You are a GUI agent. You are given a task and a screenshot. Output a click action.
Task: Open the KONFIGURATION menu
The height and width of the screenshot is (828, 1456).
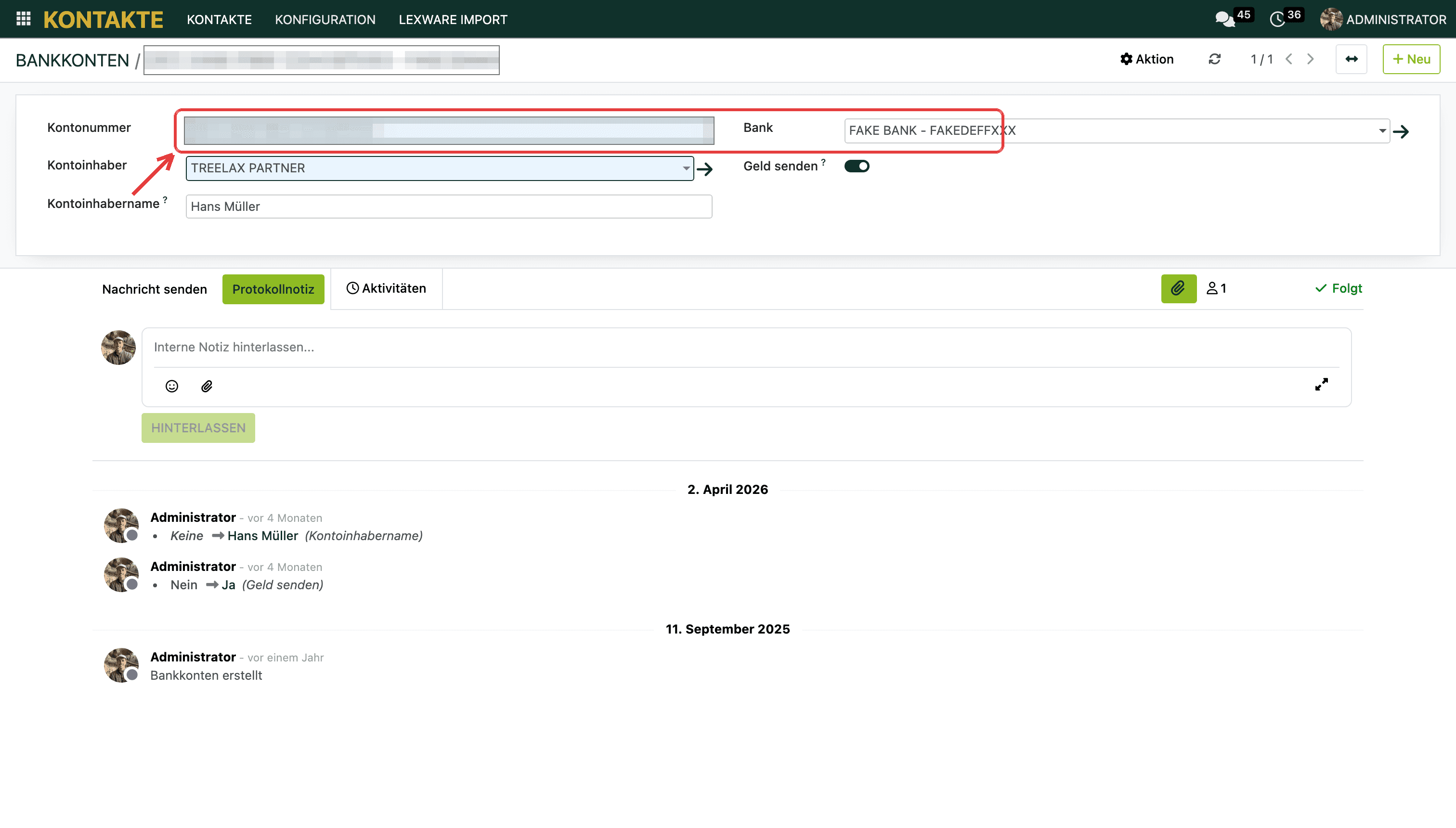point(325,19)
